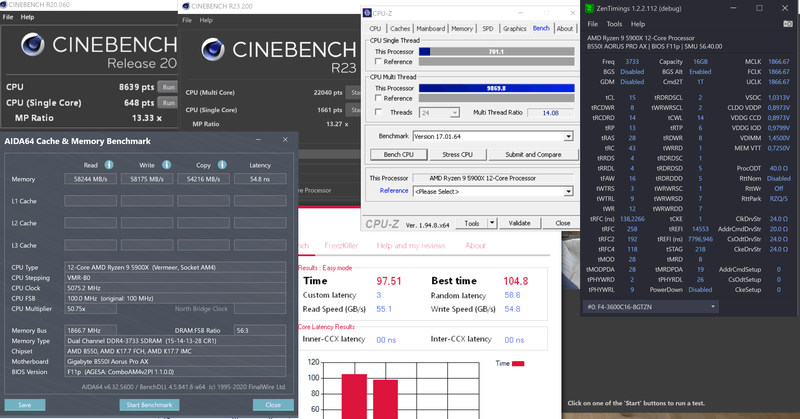Open ZenTimings memory module dropdown
Image resolution: width=800 pixels, height=419 pixels.
point(651,307)
